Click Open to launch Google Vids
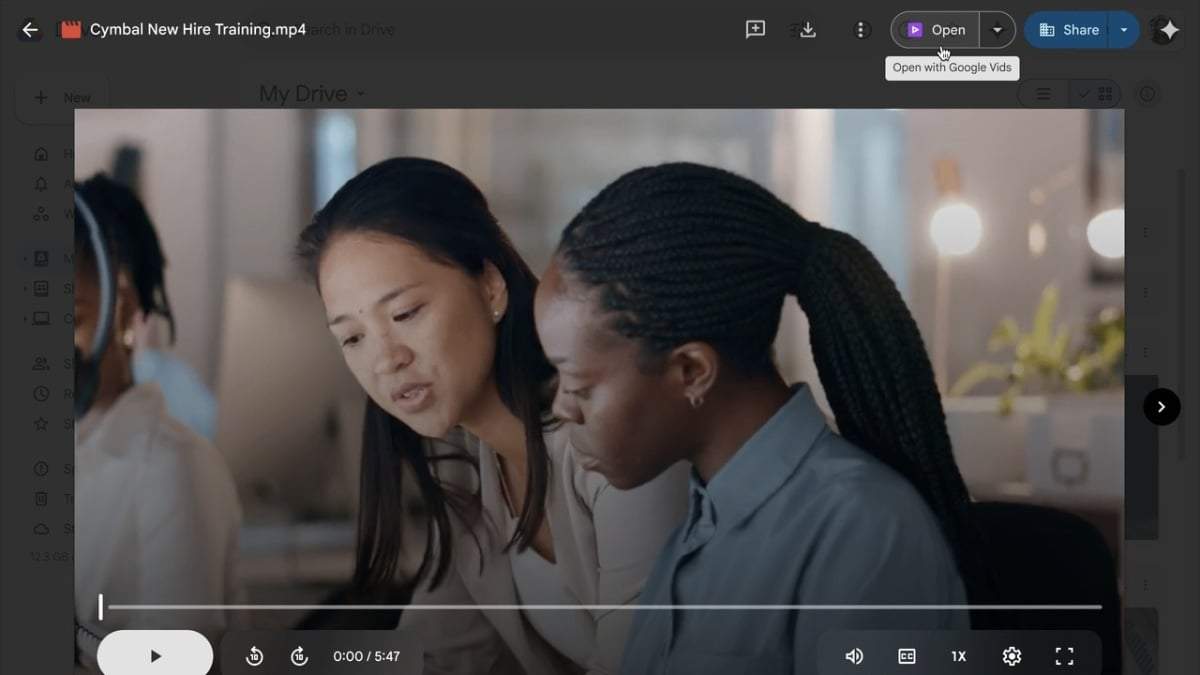 click(x=936, y=30)
